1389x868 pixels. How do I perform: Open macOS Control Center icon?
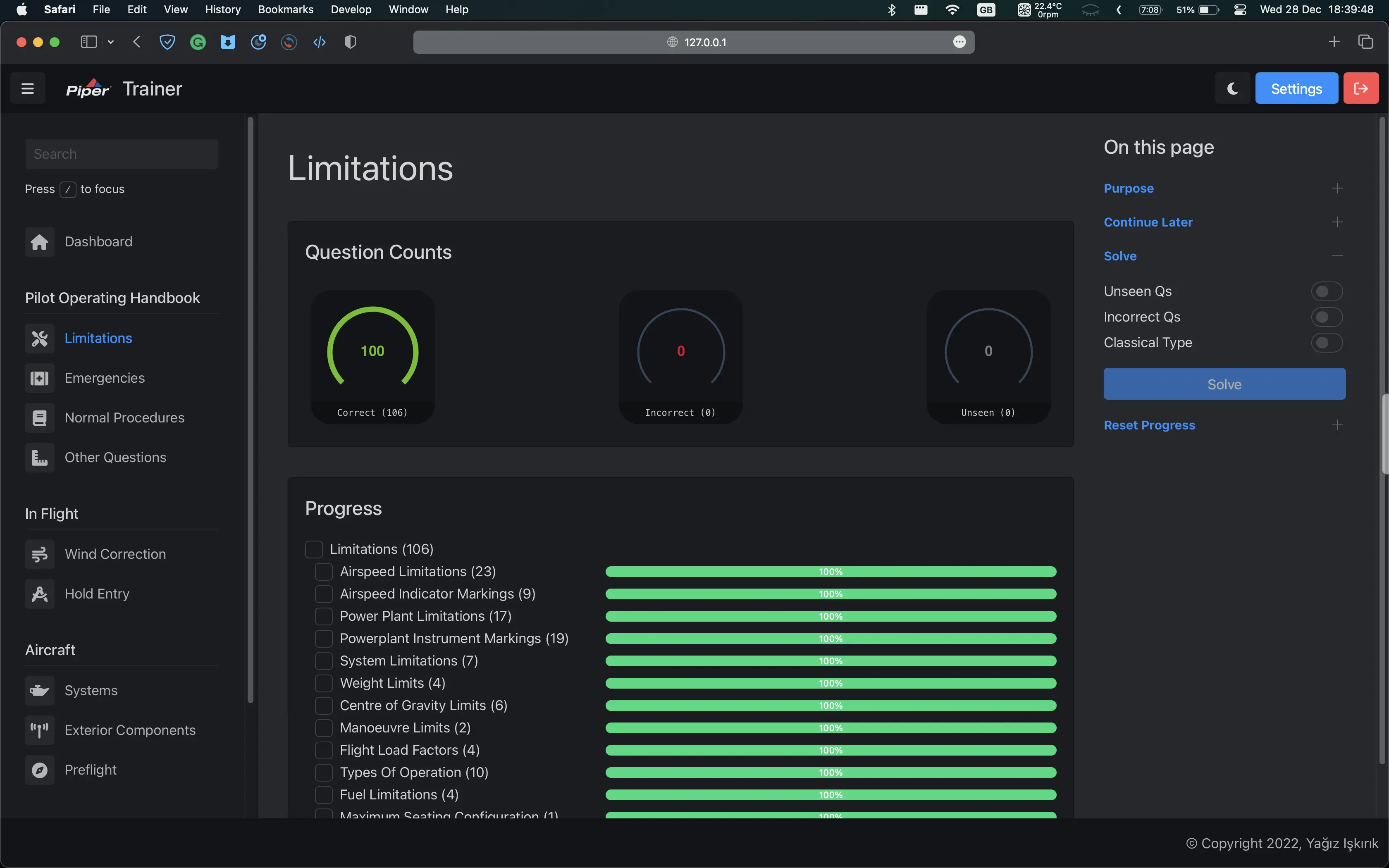click(1240, 10)
